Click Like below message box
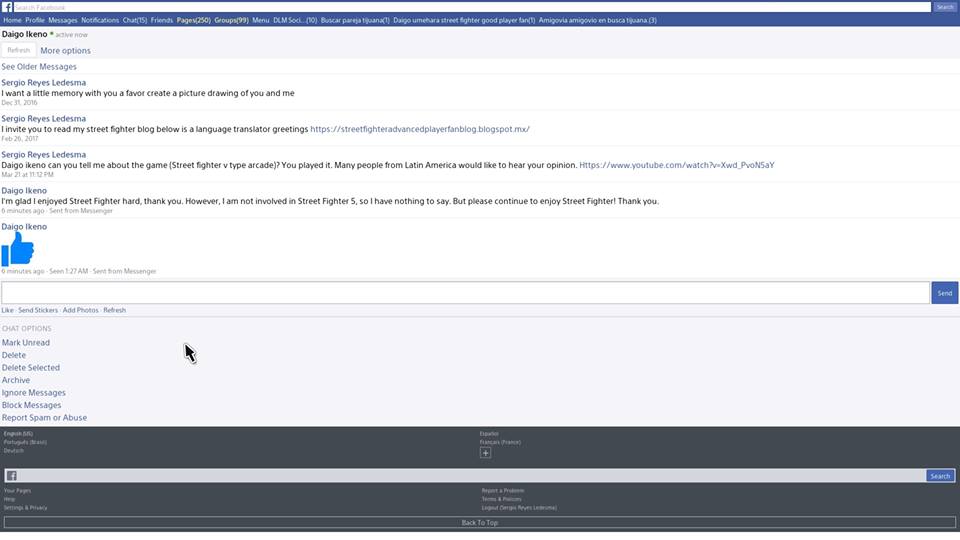Viewport: 960px width, 540px height. pyautogui.click(x=7, y=310)
